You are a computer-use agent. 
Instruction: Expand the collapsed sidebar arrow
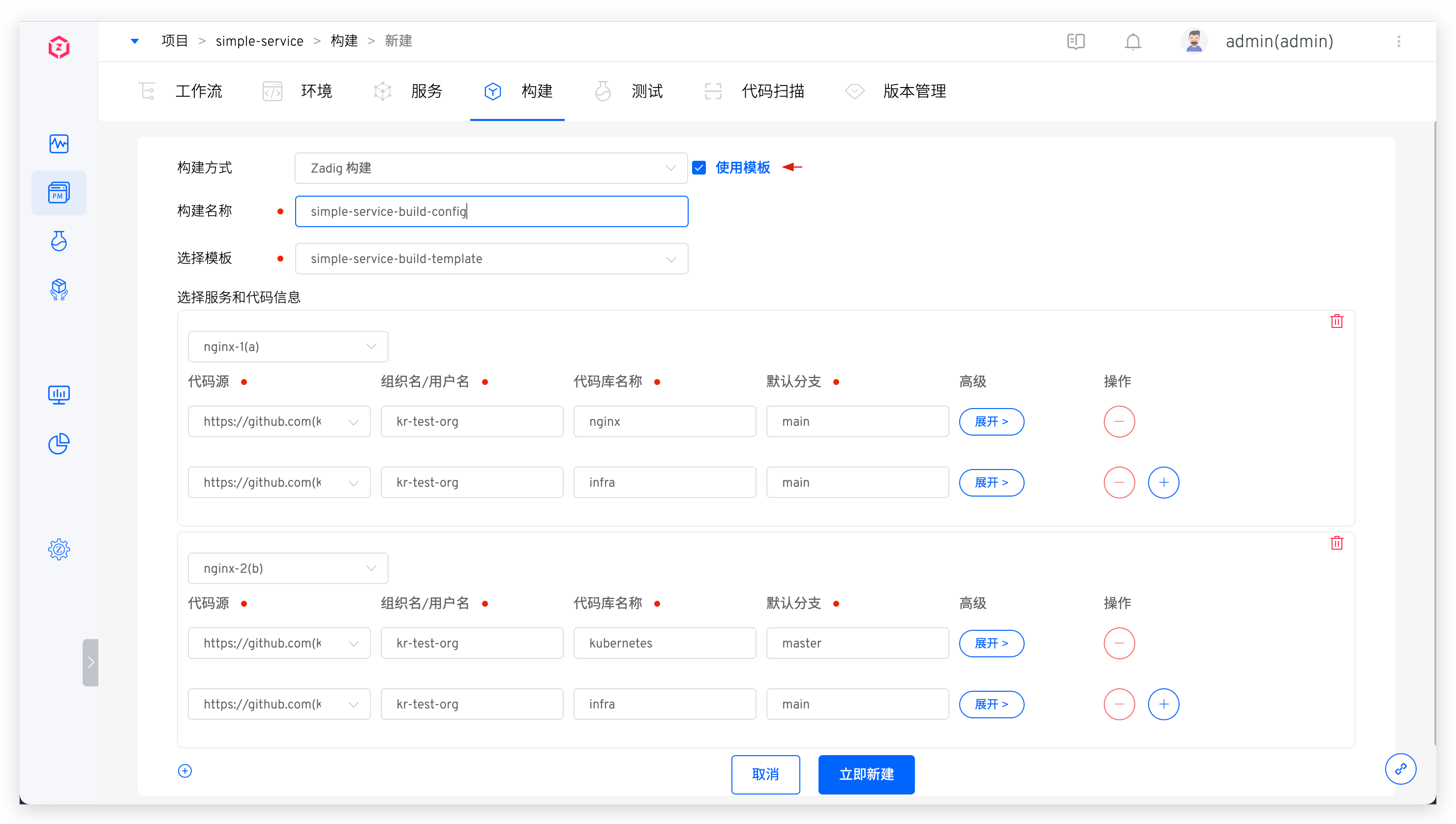coord(91,663)
